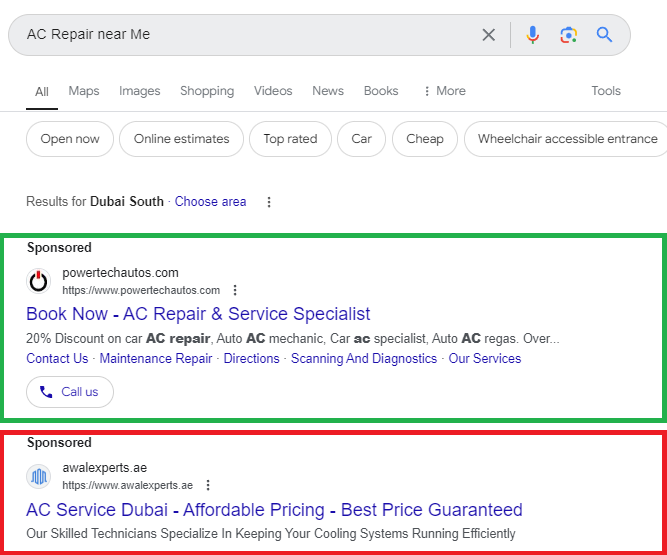Click the Contact Us sitelink
Screen dimensions: 667x555
tap(57, 358)
